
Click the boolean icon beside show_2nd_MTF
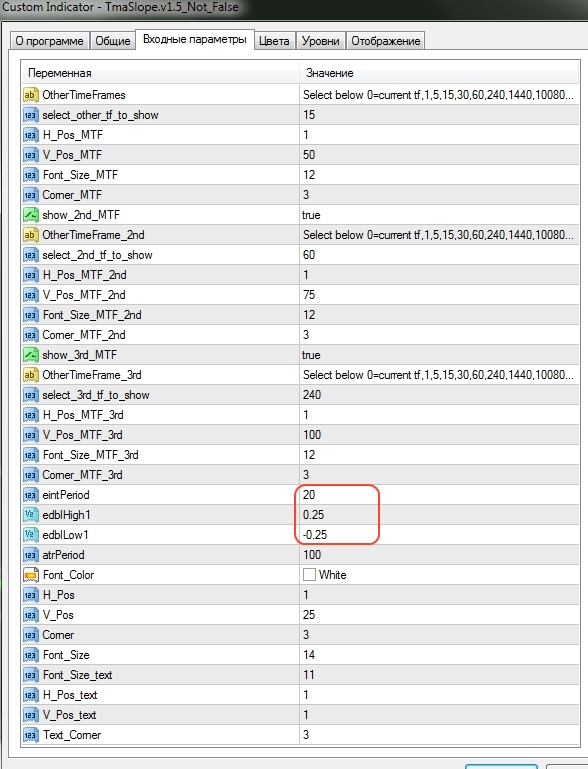(30, 215)
